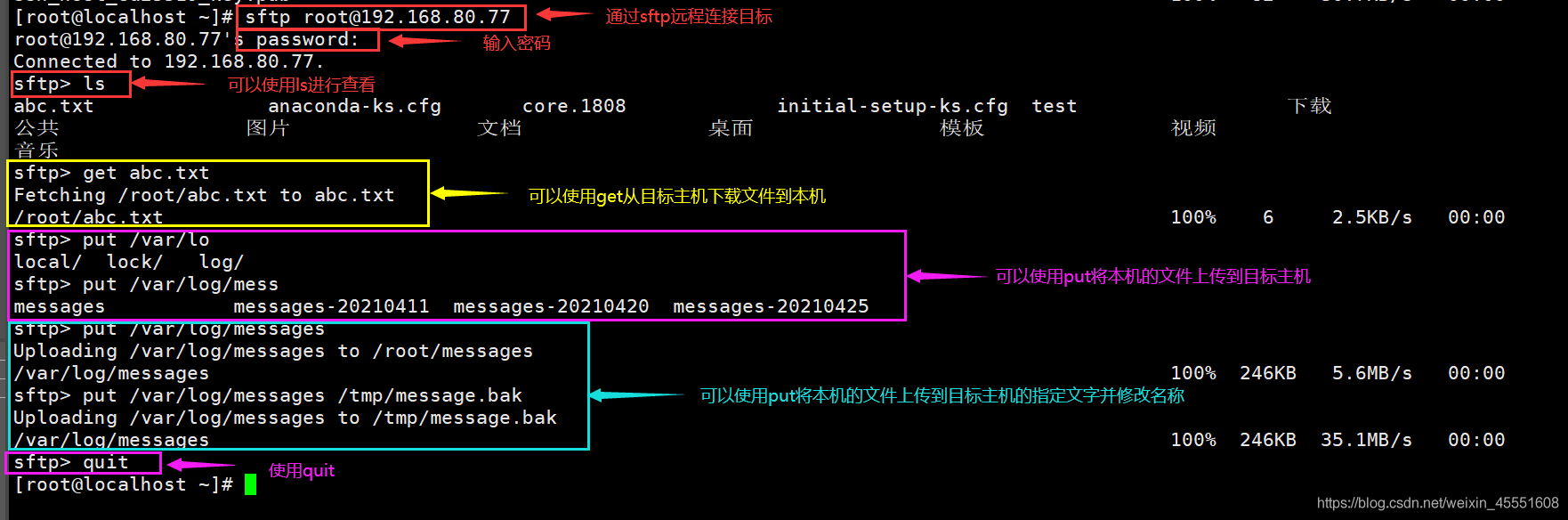
Task: Click the sftp> quit command
Action: 71,462
